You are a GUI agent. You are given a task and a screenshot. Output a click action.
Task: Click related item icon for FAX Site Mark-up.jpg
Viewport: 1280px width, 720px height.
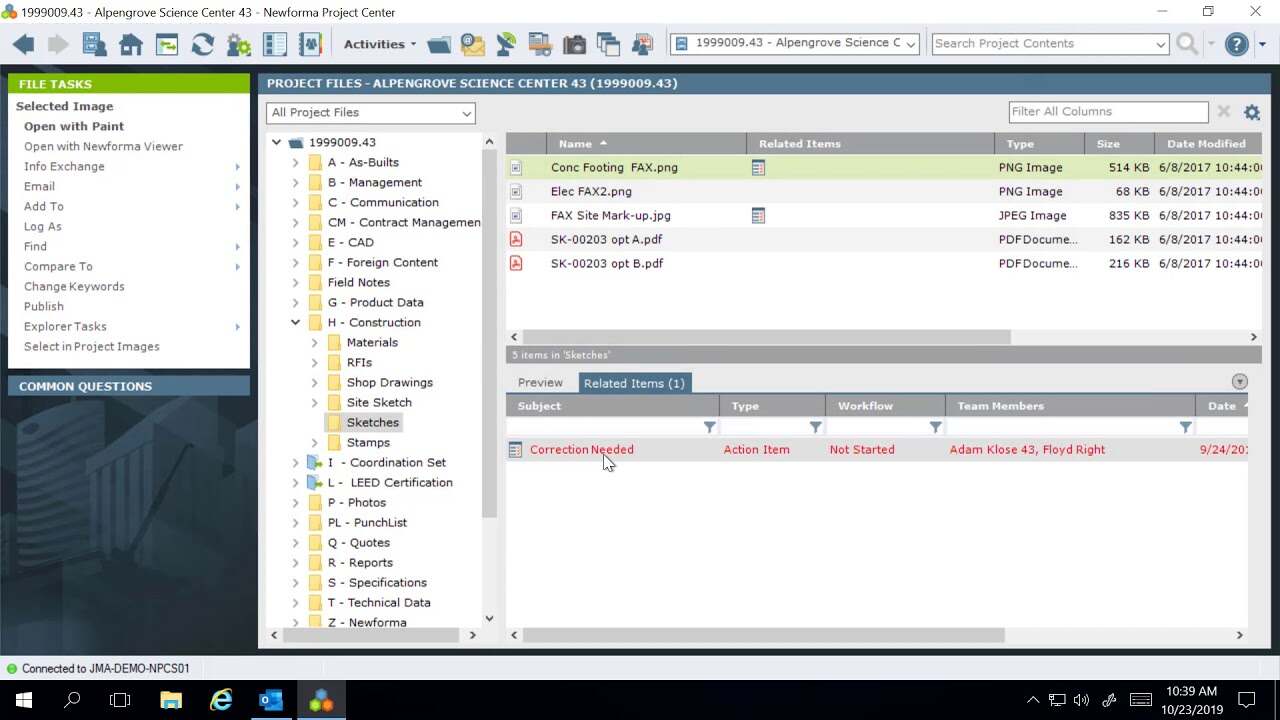[x=758, y=216]
